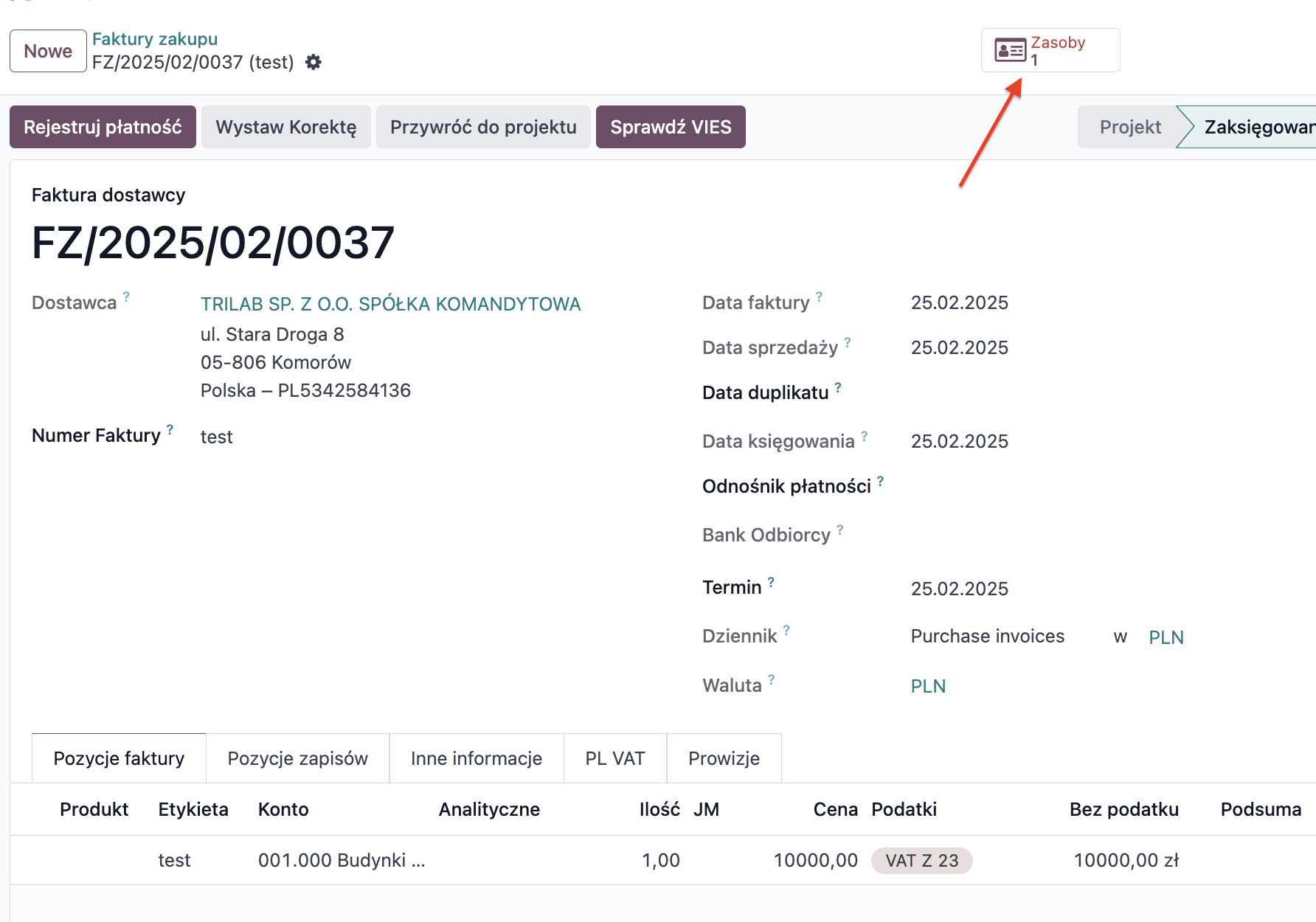Screen dimensions: 1316x922
Task: Click Rejestruj płatność button
Action: pos(103,127)
